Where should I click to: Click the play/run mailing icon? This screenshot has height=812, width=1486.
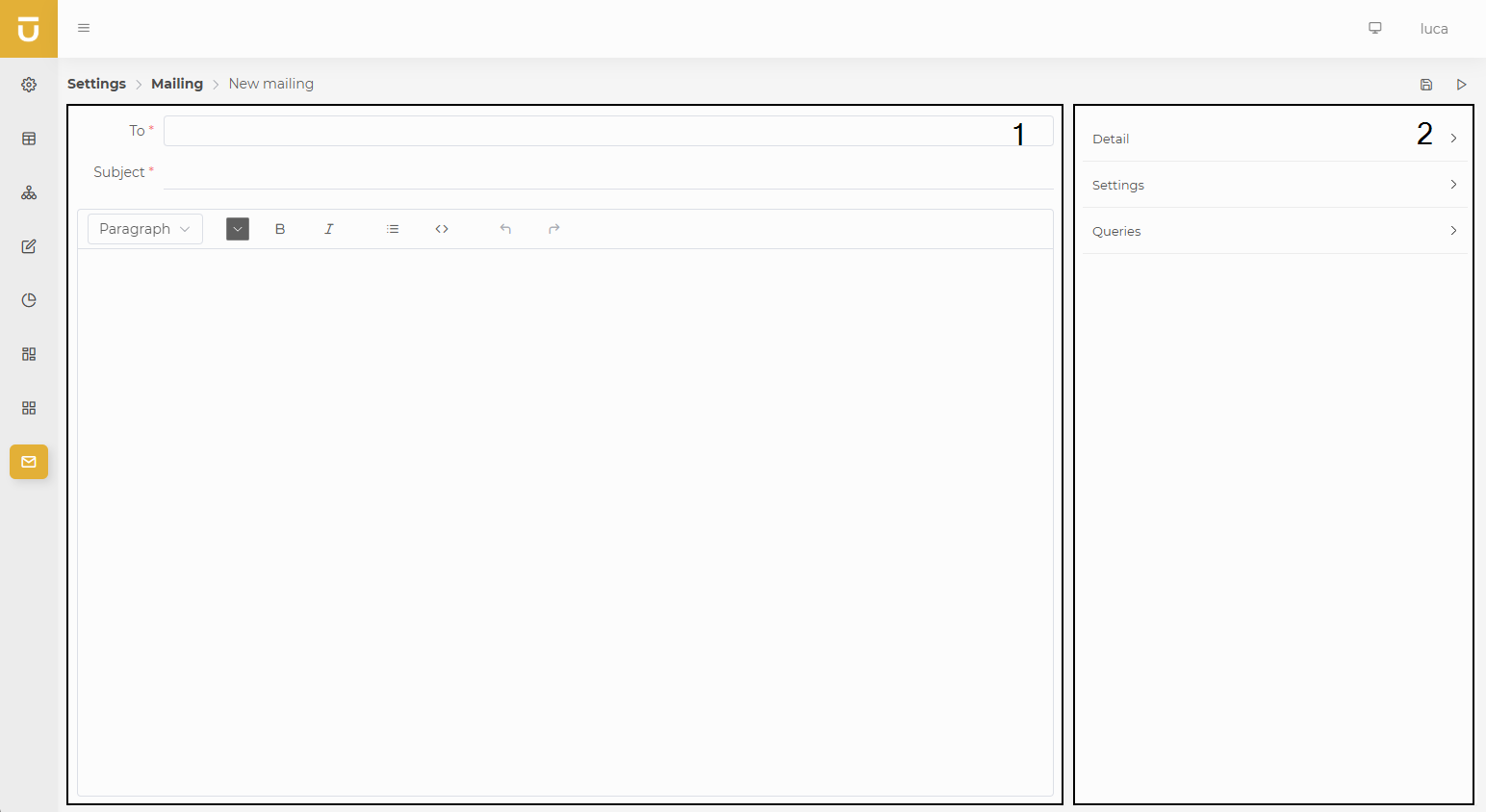point(1461,85)
